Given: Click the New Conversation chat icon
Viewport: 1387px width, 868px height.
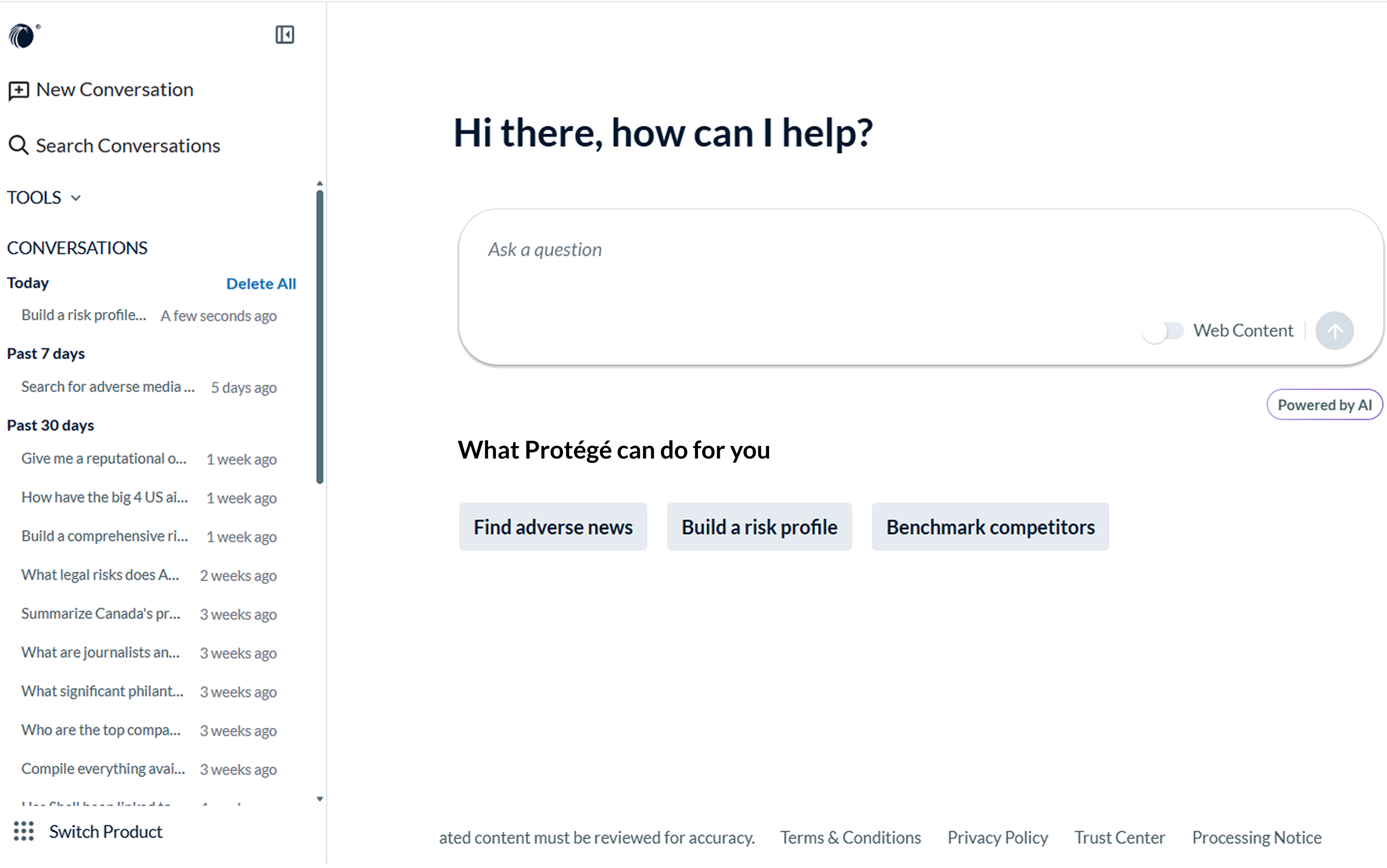Looking at the screenshot, I should 18,91.
